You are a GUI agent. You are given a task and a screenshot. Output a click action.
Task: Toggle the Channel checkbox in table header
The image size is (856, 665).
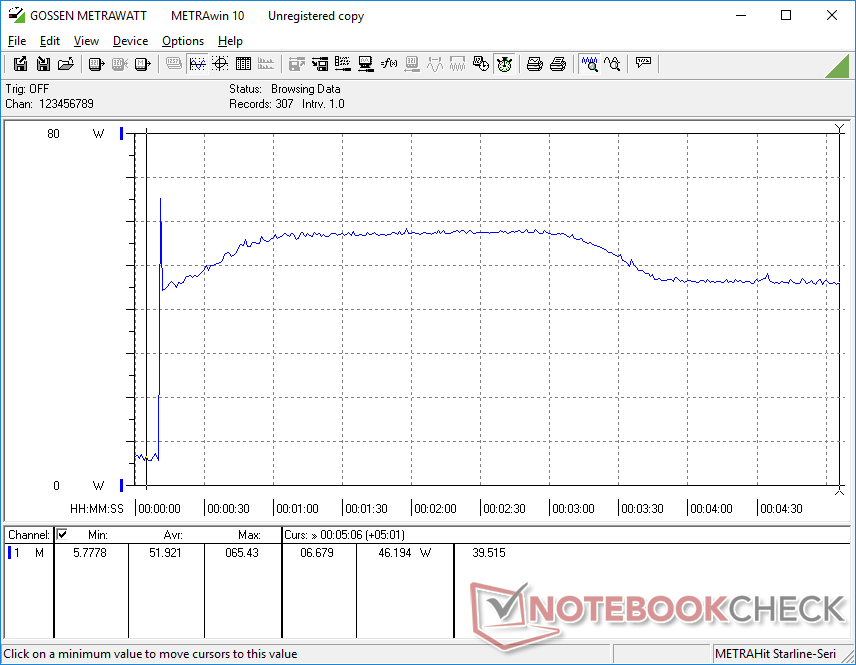(62, 534)
